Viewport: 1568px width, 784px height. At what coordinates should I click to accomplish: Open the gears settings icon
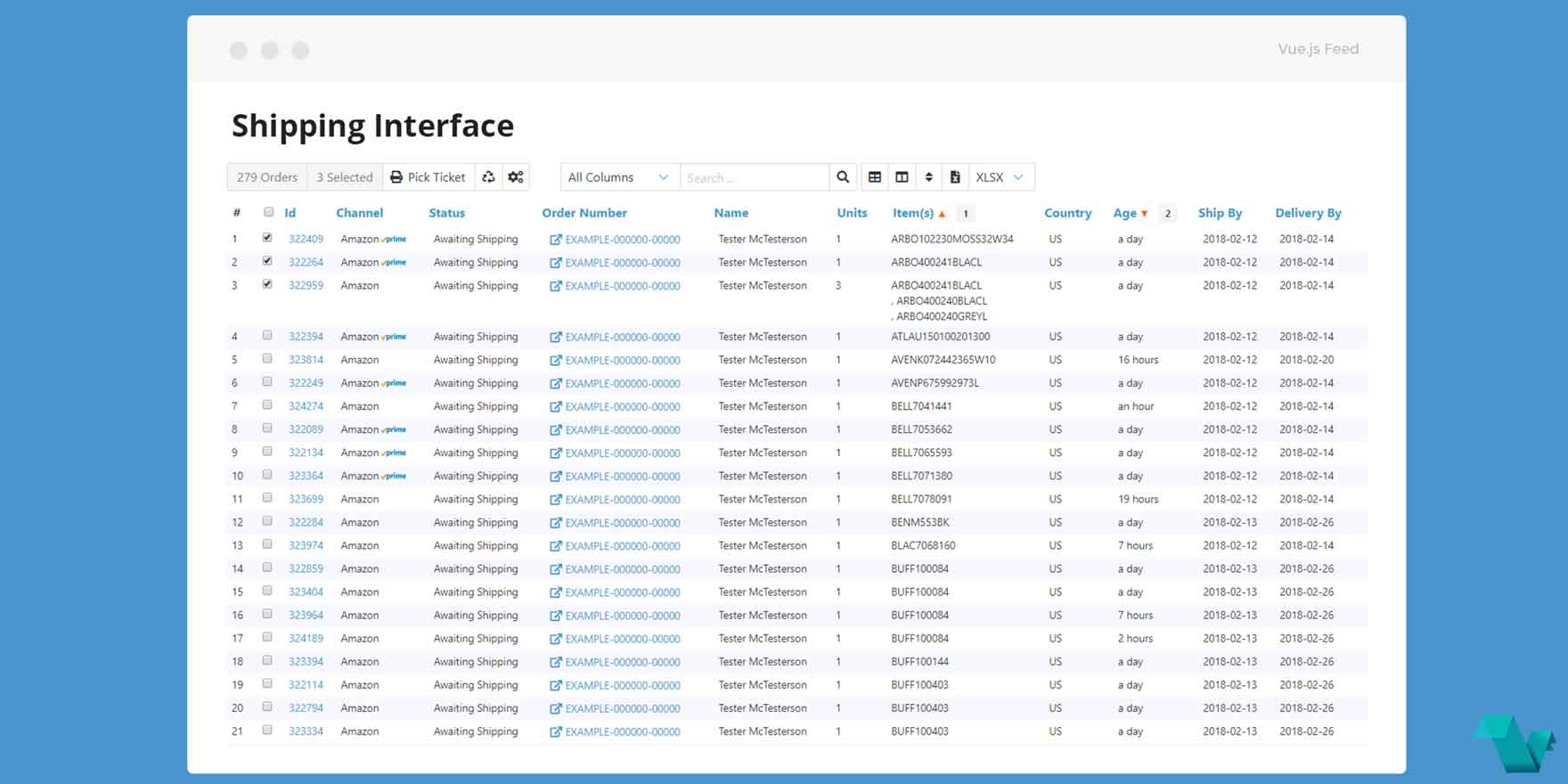(516, 177)
